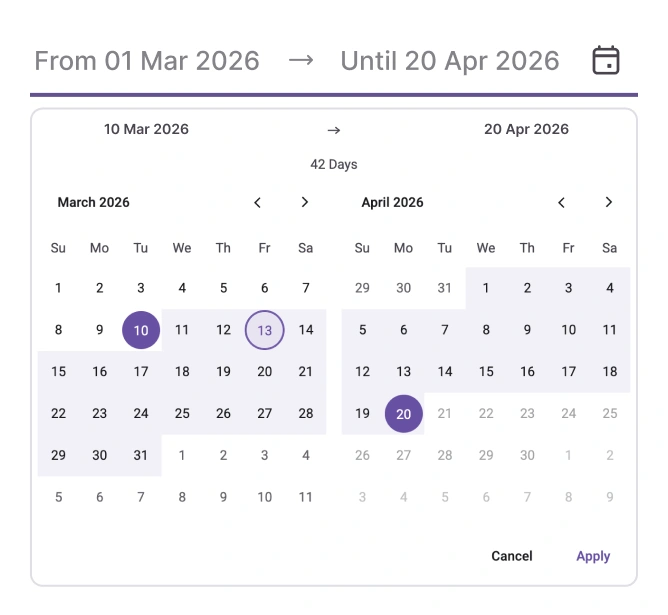The width and height of the screenshot is (668, 615).
Task: Select the highlighted March 10 start date
Action: click(x=141, y=330)
